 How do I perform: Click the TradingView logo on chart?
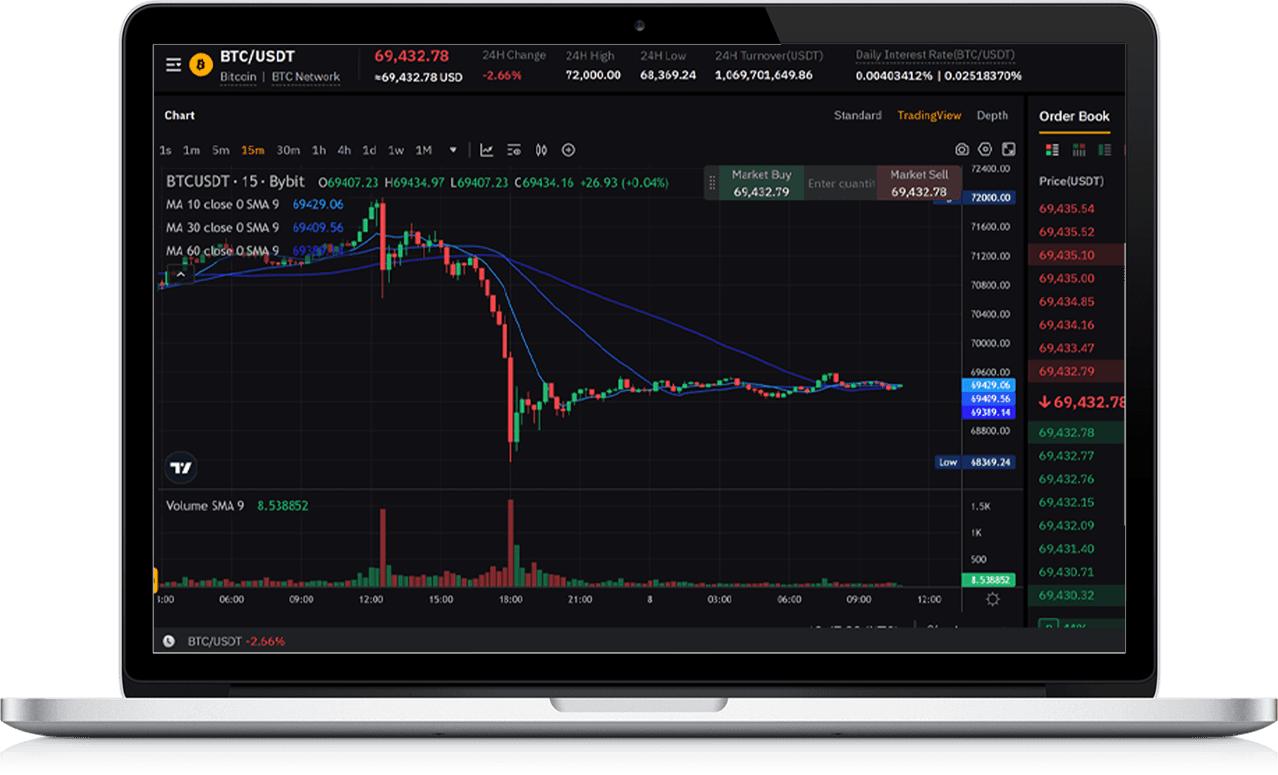(181, 467)
